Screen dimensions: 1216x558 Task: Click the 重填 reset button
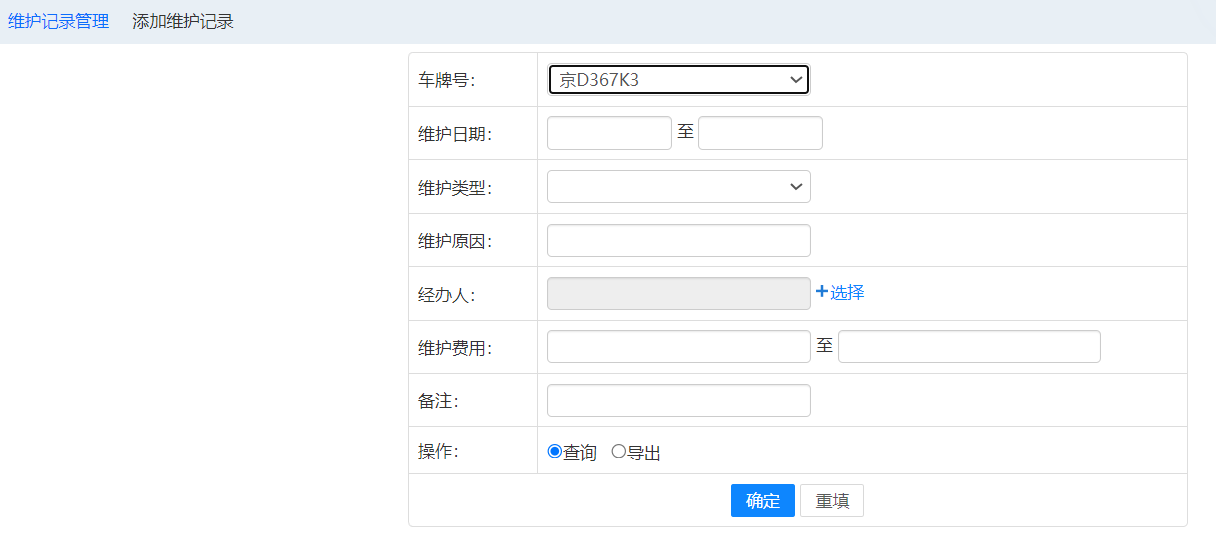coord(831,501)
